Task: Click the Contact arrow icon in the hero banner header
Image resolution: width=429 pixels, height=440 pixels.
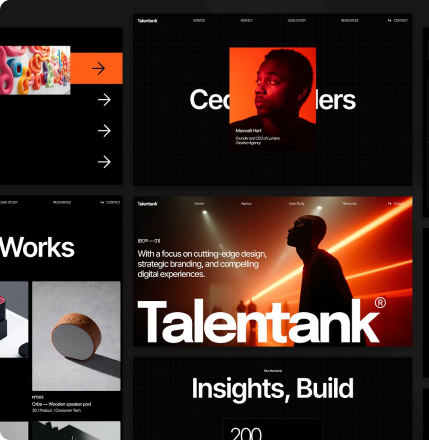Action: tap(389, 203)
